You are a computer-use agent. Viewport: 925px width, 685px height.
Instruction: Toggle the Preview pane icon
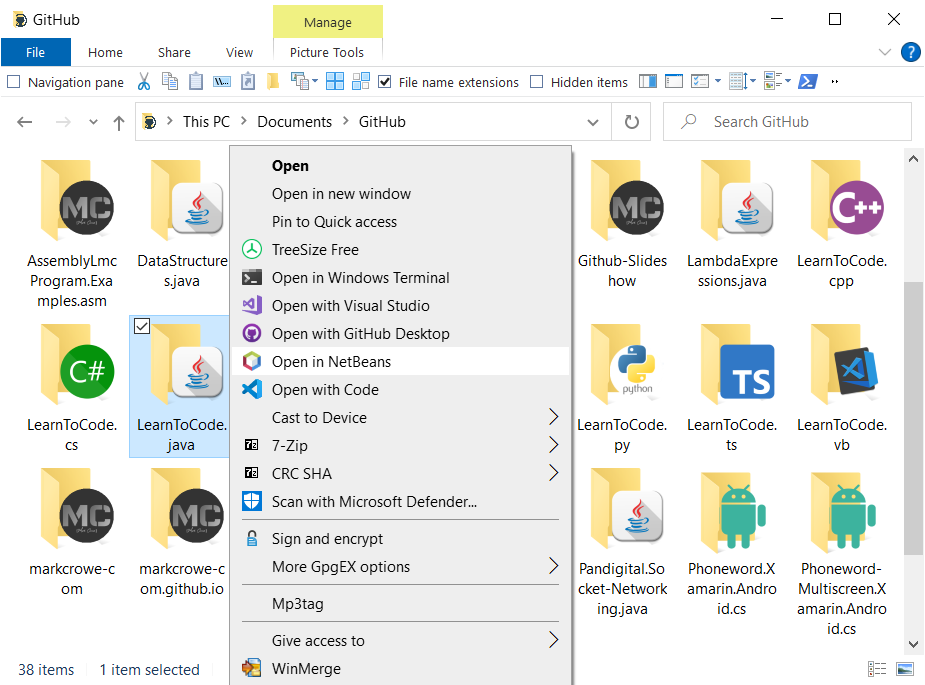[x=648, y=81]
